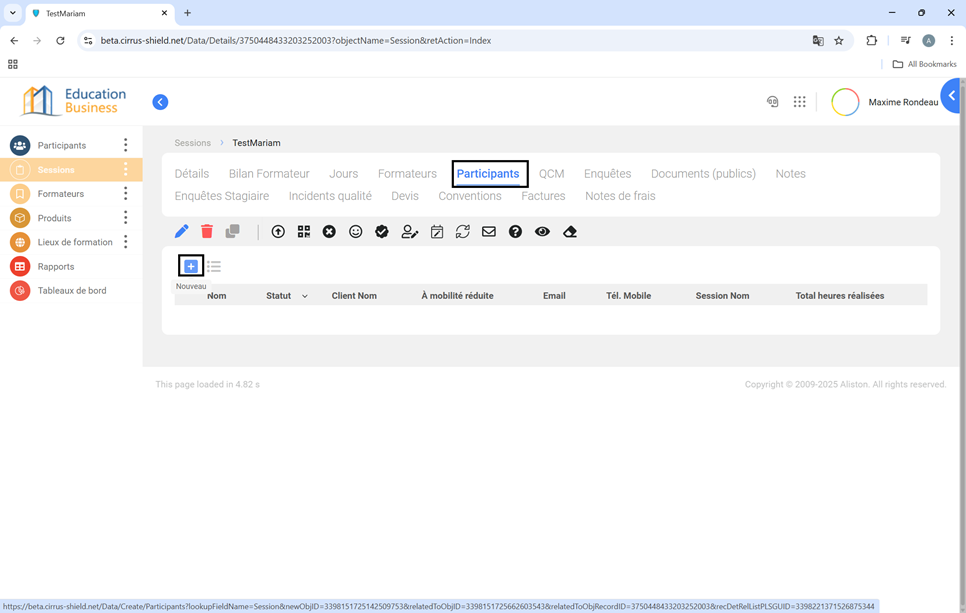Click the smiley face icon
Viewport: 966px width, 613px height.
[355, 232]
